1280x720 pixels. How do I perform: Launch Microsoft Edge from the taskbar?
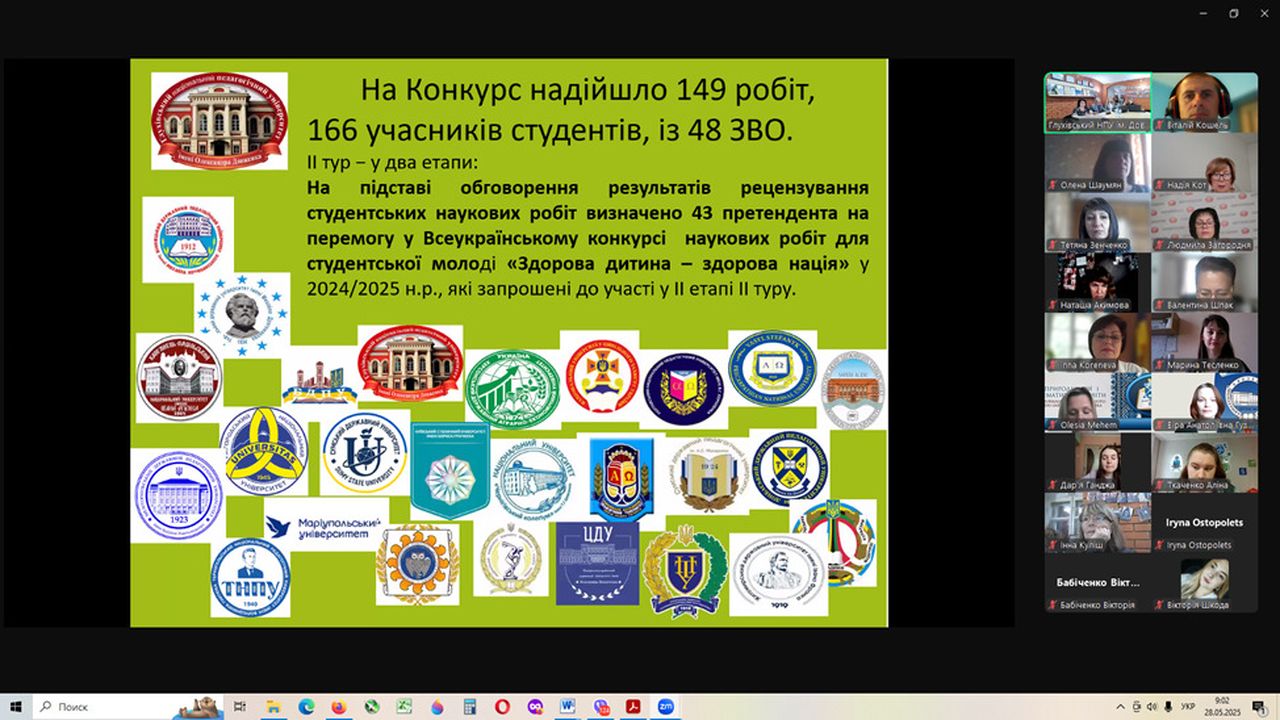(x=306, y=706)
